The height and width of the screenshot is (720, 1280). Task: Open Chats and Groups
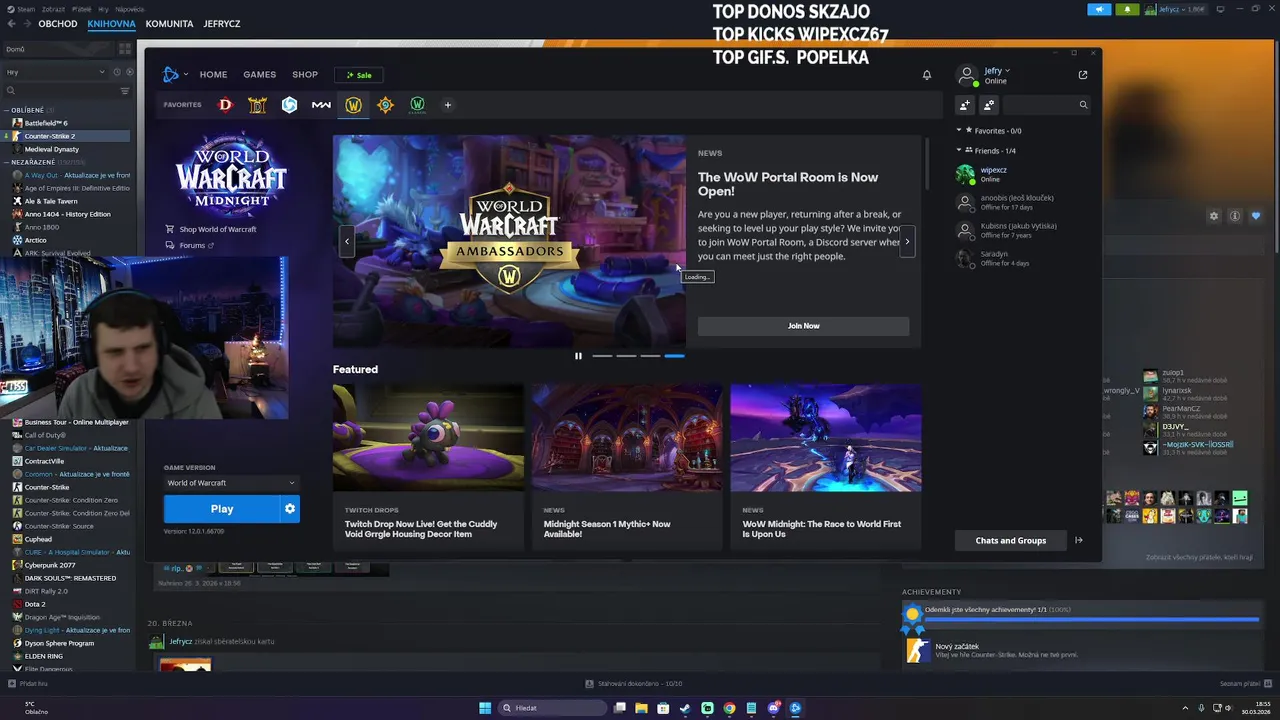(x=1010, y=541)
